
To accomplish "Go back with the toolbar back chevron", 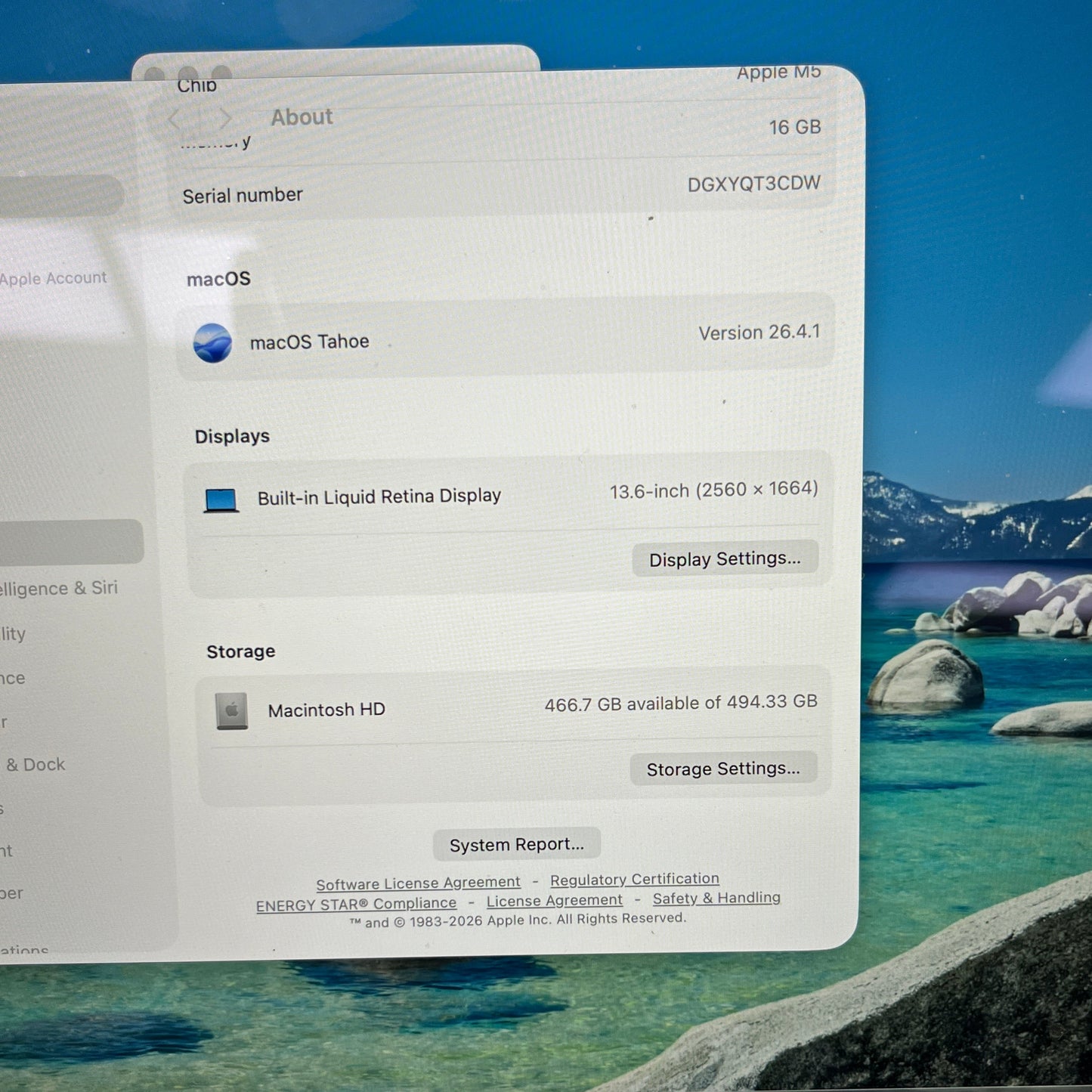I will coord(175,119).
